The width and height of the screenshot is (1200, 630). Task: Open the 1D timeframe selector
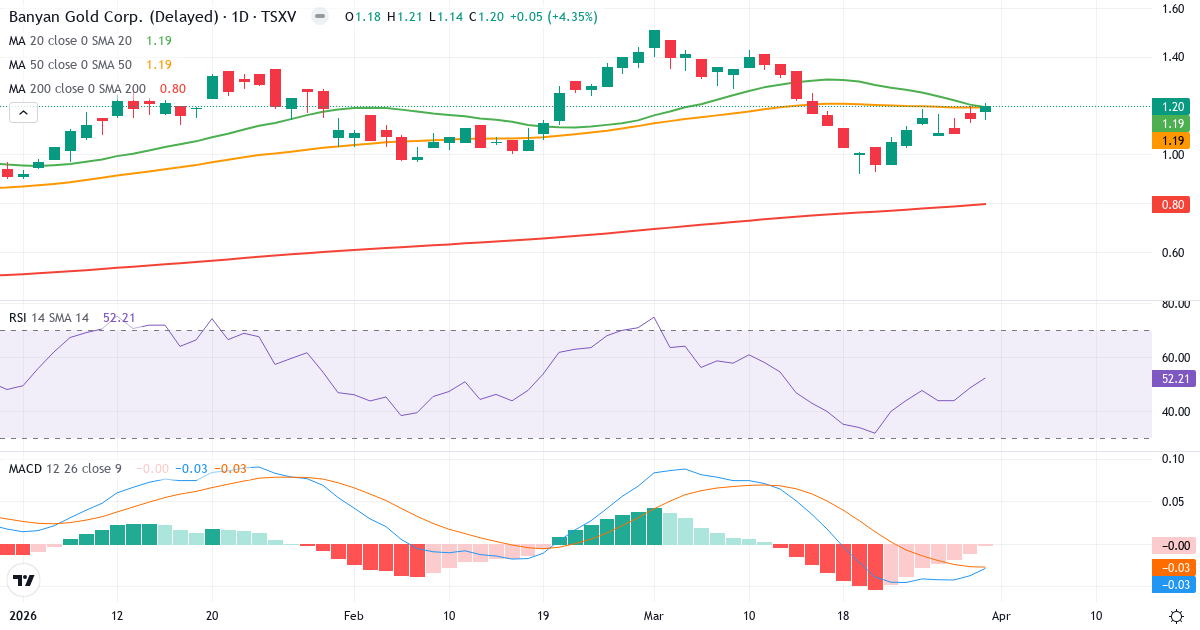(240, 16)
